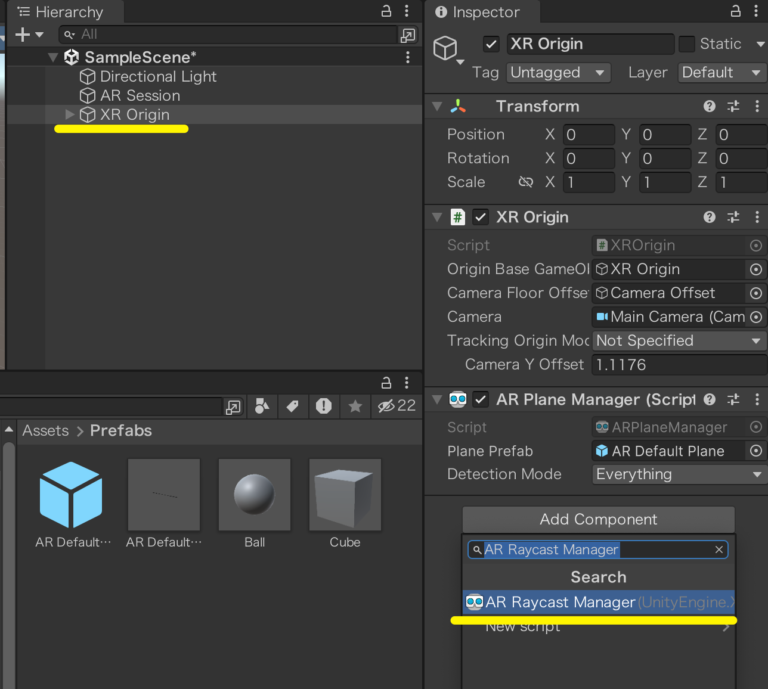This screenshot has width=768, height=689.
Task: Open Transform component help icon
Action: point(709,106)
